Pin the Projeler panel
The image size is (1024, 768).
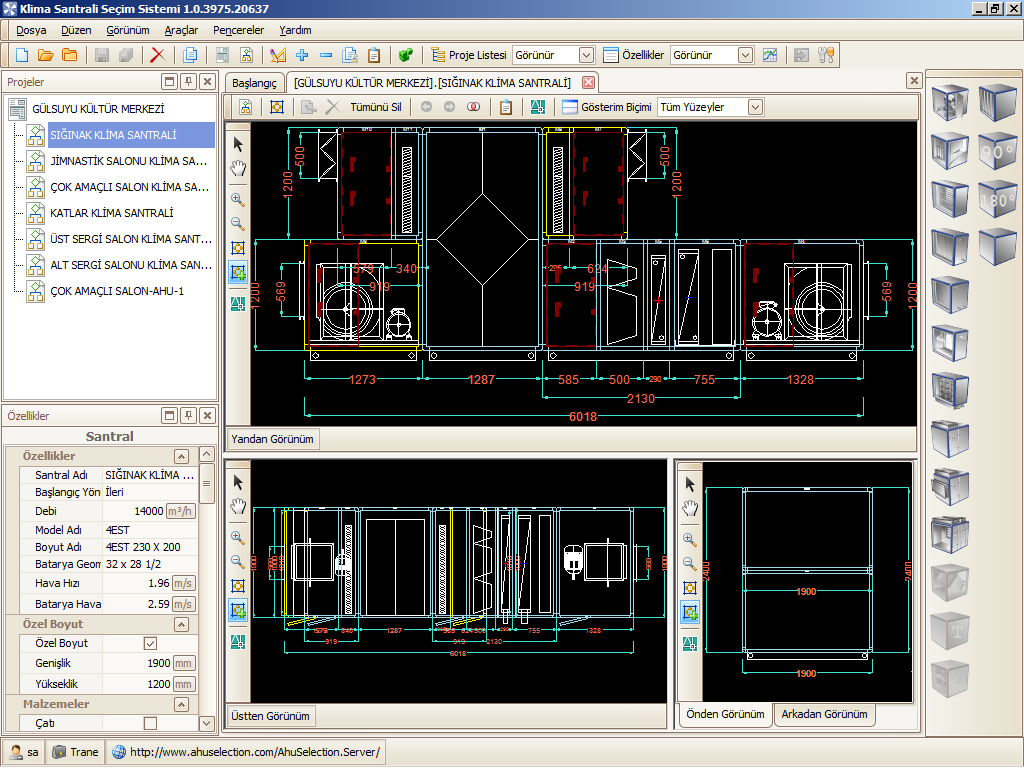(188, 82)
